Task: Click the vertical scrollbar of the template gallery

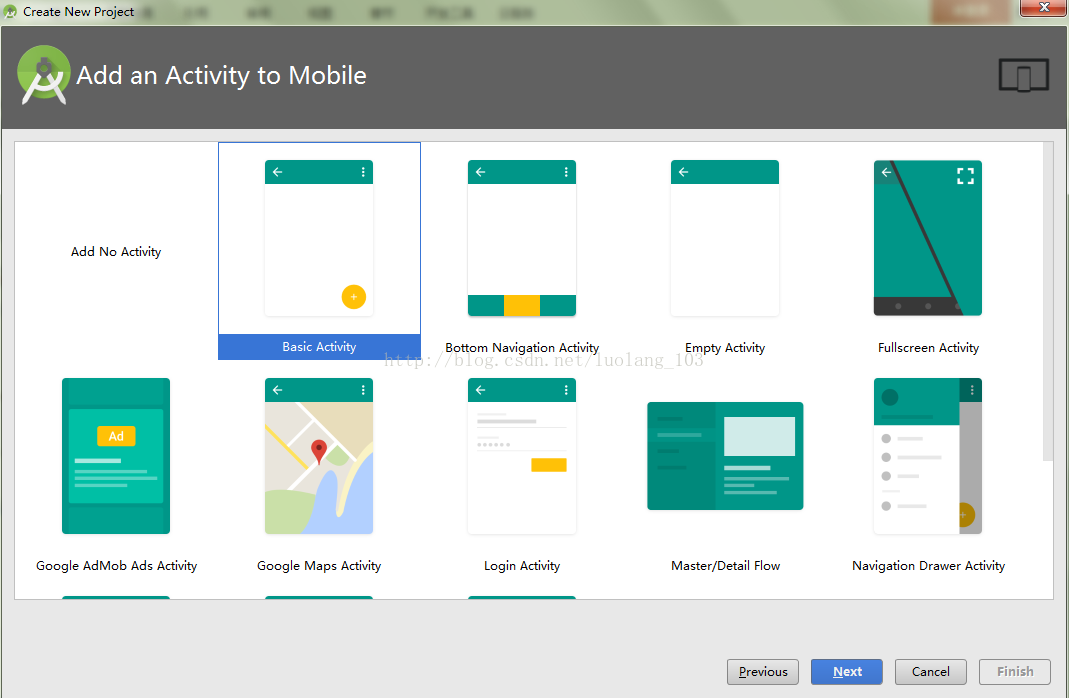Action: 1048,302
